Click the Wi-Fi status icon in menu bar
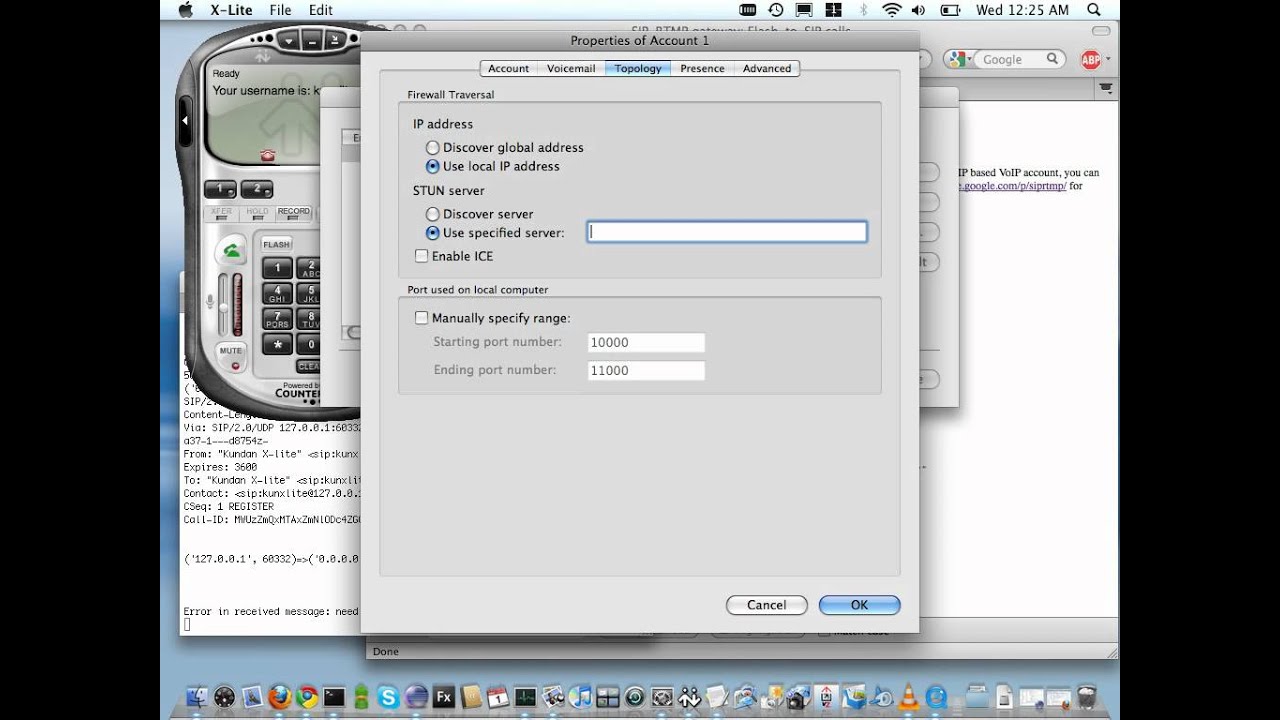 point(891,10)
